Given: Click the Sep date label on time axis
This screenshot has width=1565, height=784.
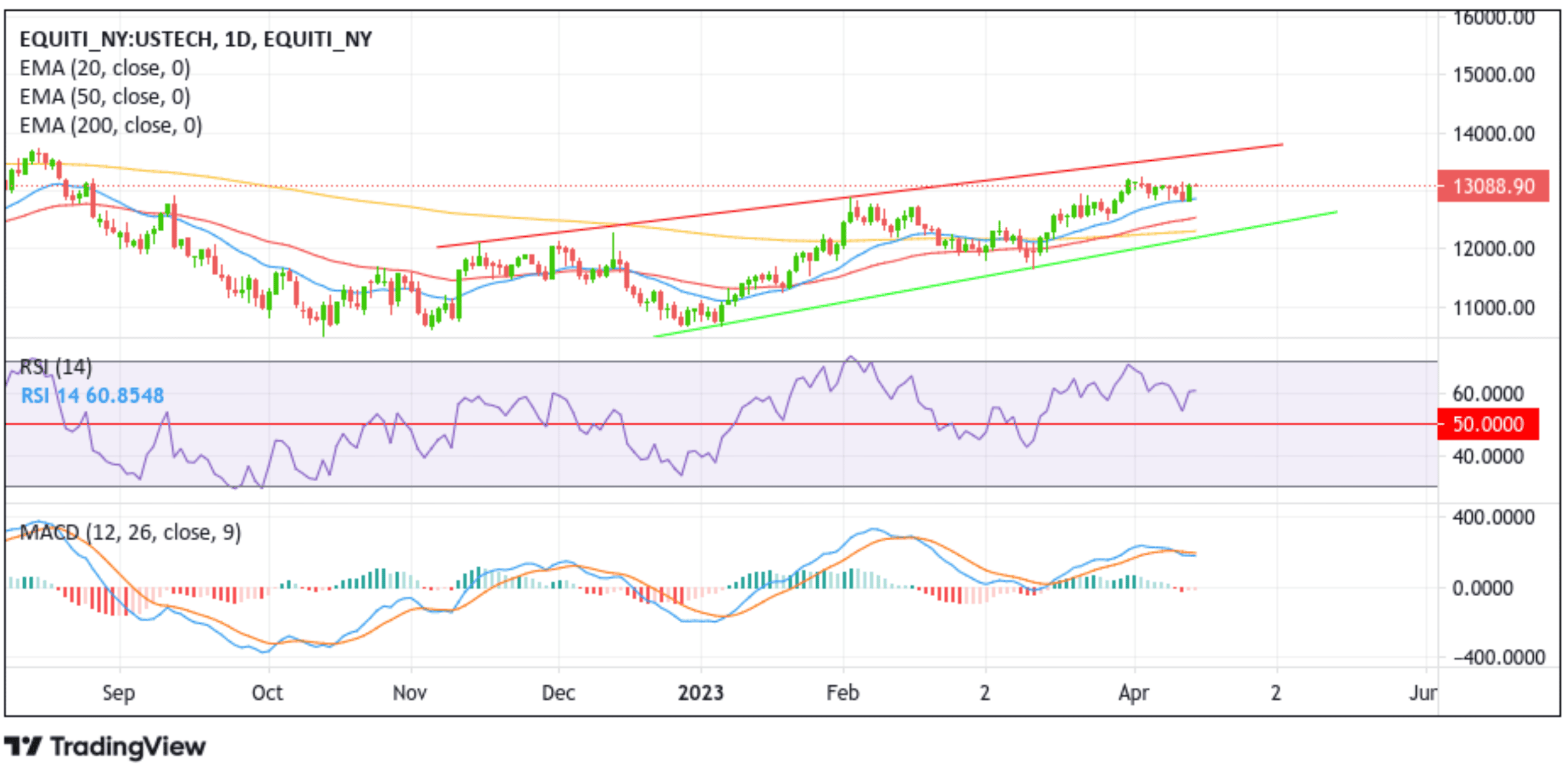Looking at the screenshot, I should [118, 693].
